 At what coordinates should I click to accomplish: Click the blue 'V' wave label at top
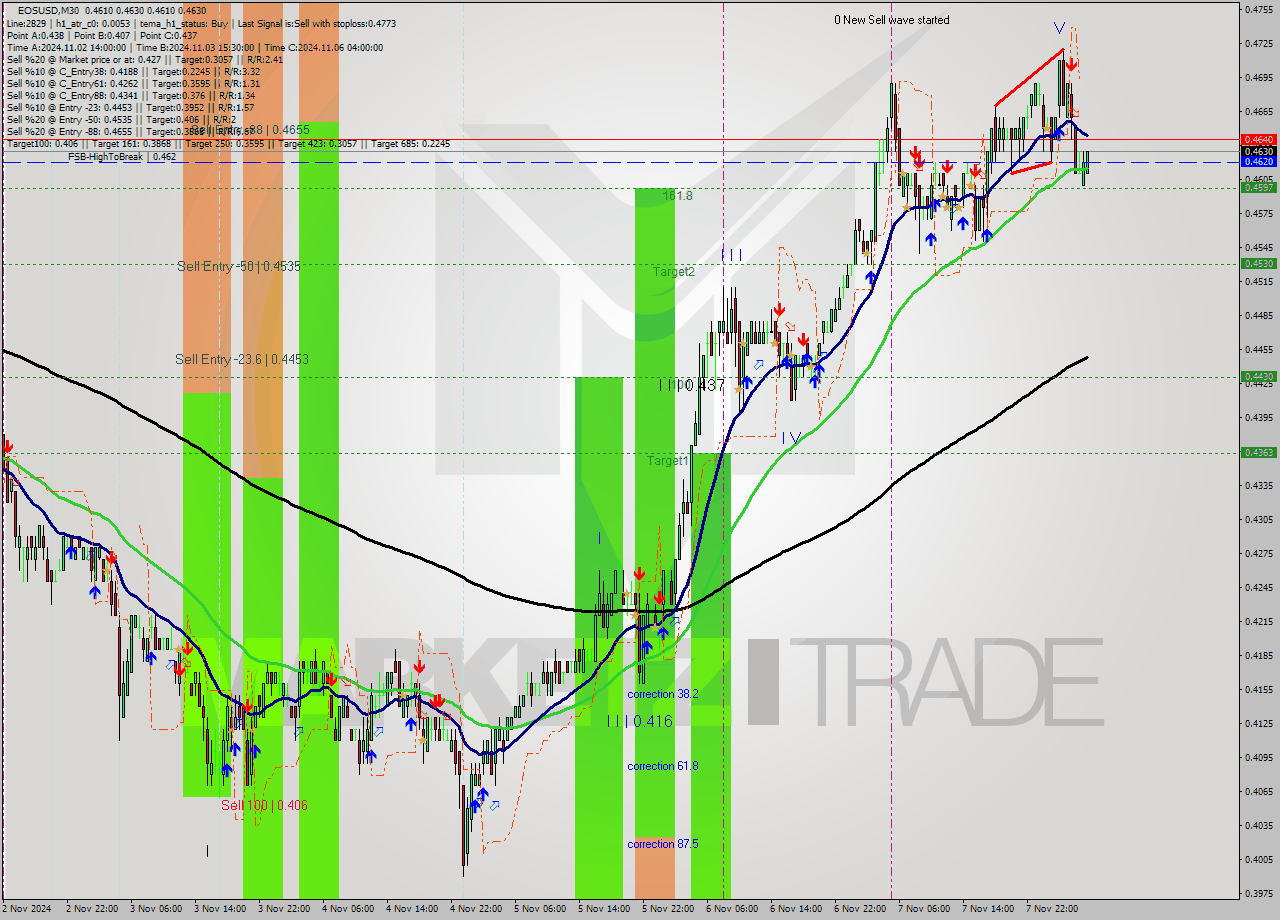point(1058,27)
